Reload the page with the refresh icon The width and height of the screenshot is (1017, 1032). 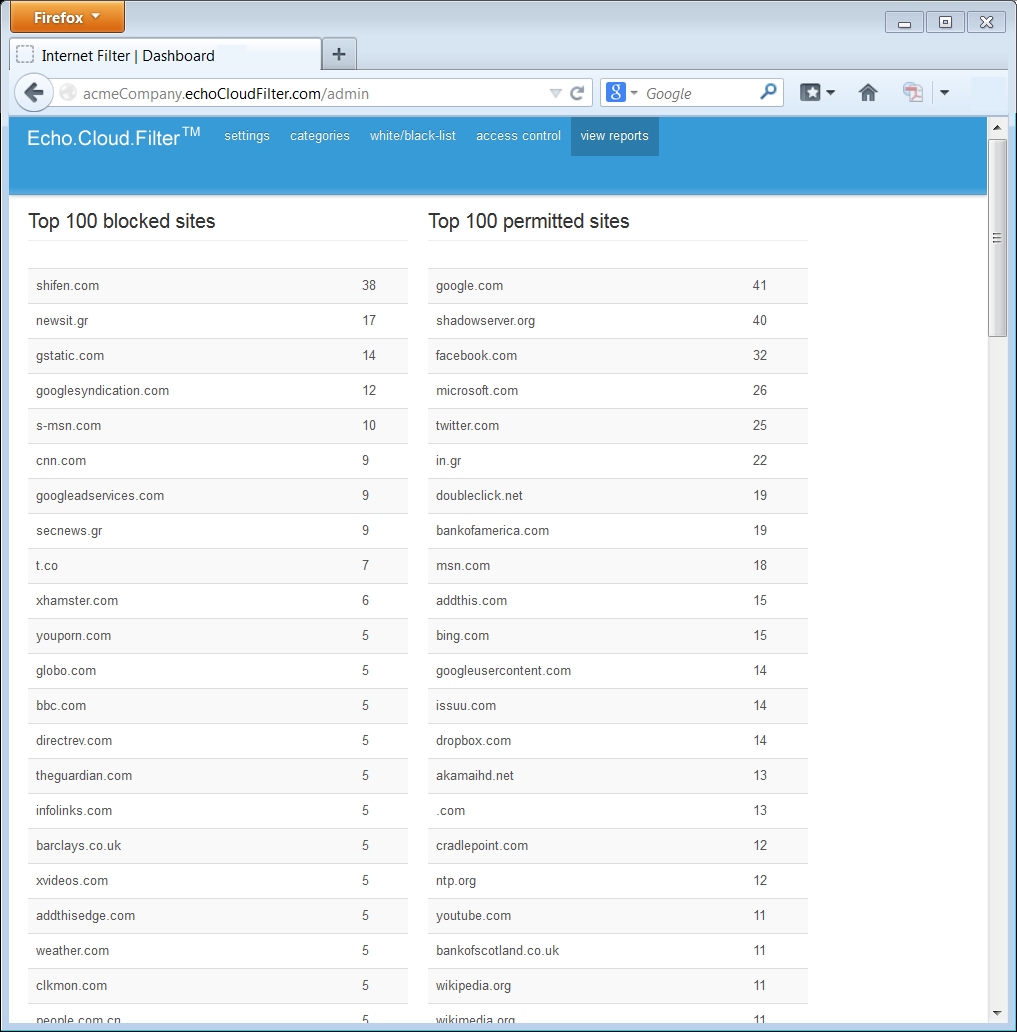point(577,93)
